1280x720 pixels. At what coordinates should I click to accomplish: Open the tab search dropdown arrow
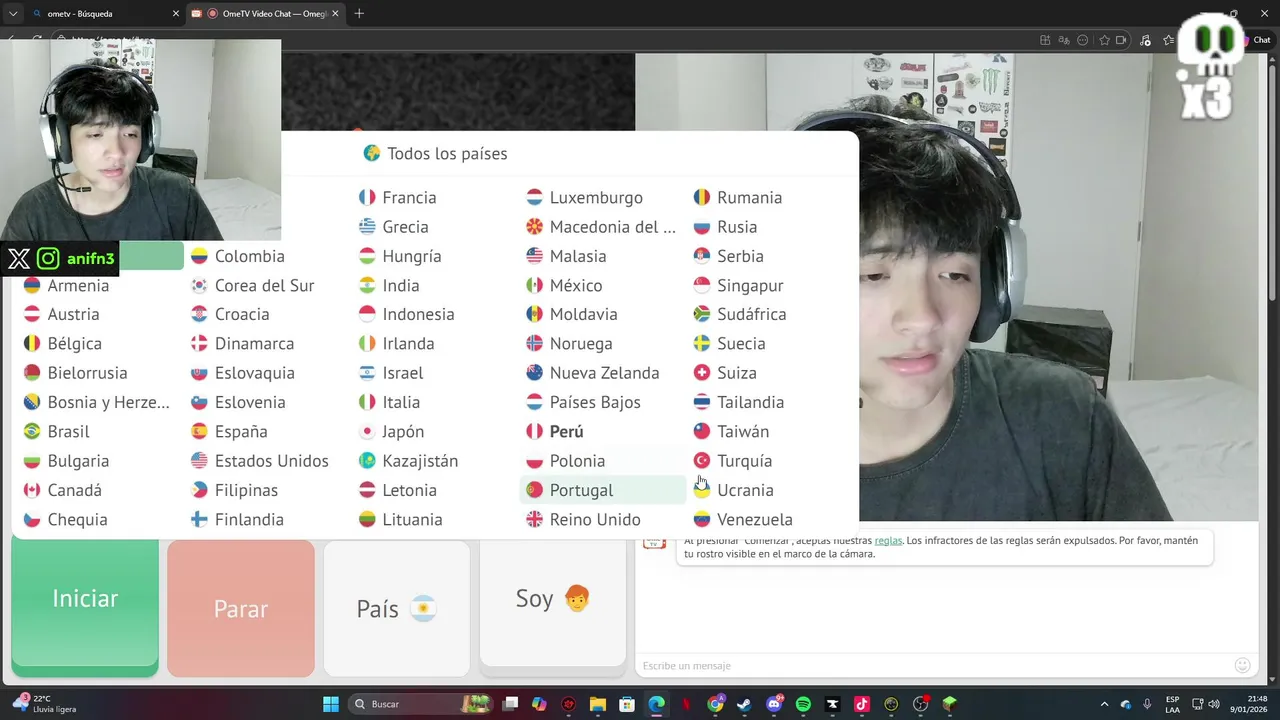click(13, 14)
